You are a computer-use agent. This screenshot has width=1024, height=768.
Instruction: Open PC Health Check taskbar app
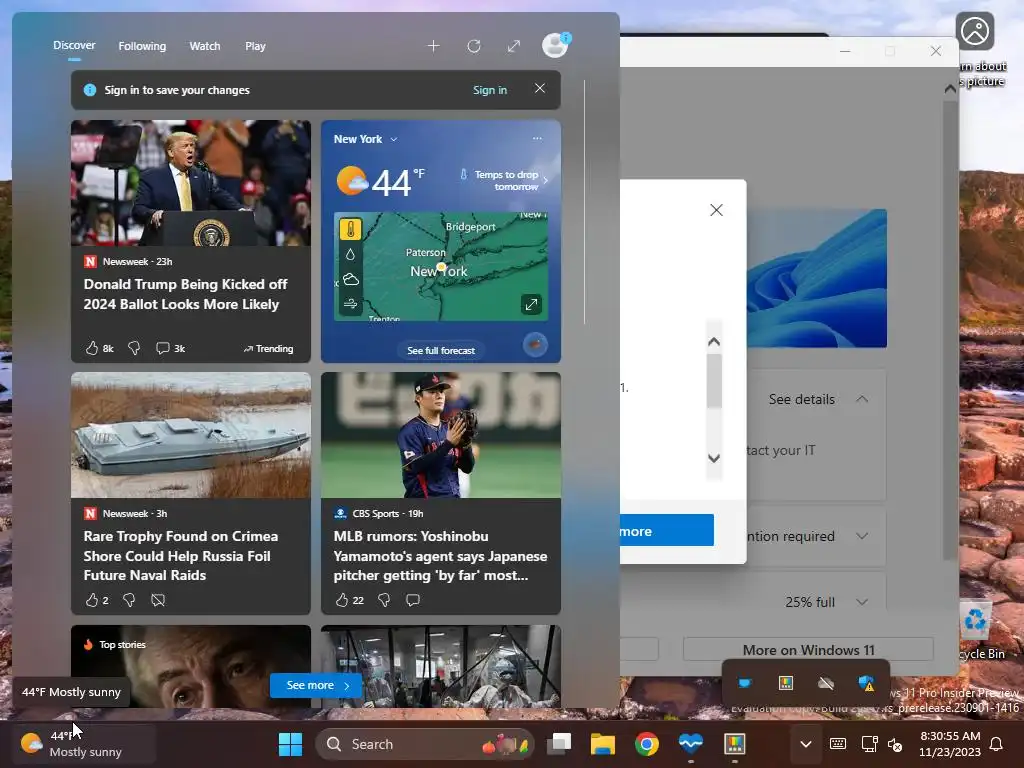[690, 744]
